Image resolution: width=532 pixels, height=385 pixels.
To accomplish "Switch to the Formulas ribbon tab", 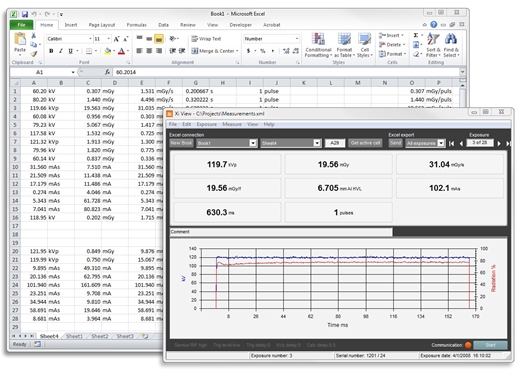I will [136, 25].
